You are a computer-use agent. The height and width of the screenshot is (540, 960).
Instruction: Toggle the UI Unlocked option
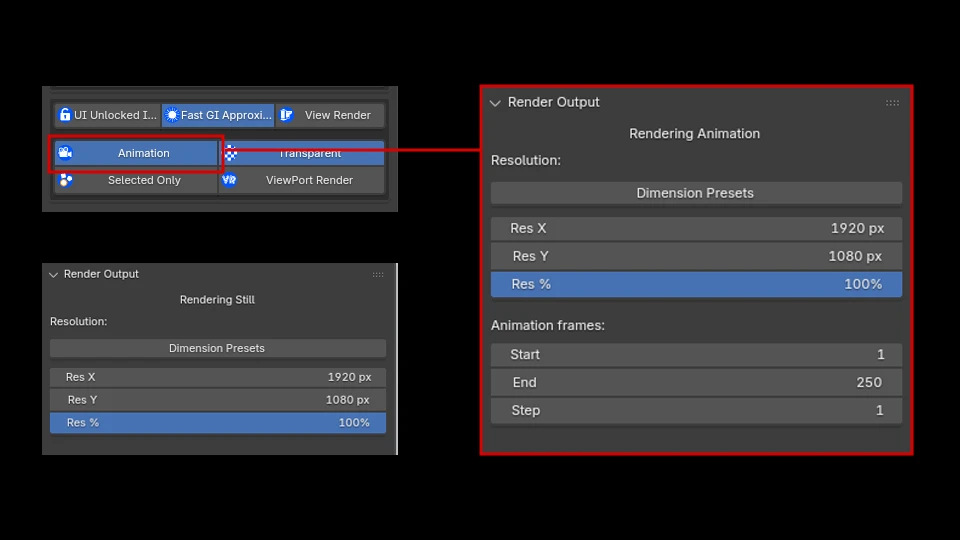point(108,115)
